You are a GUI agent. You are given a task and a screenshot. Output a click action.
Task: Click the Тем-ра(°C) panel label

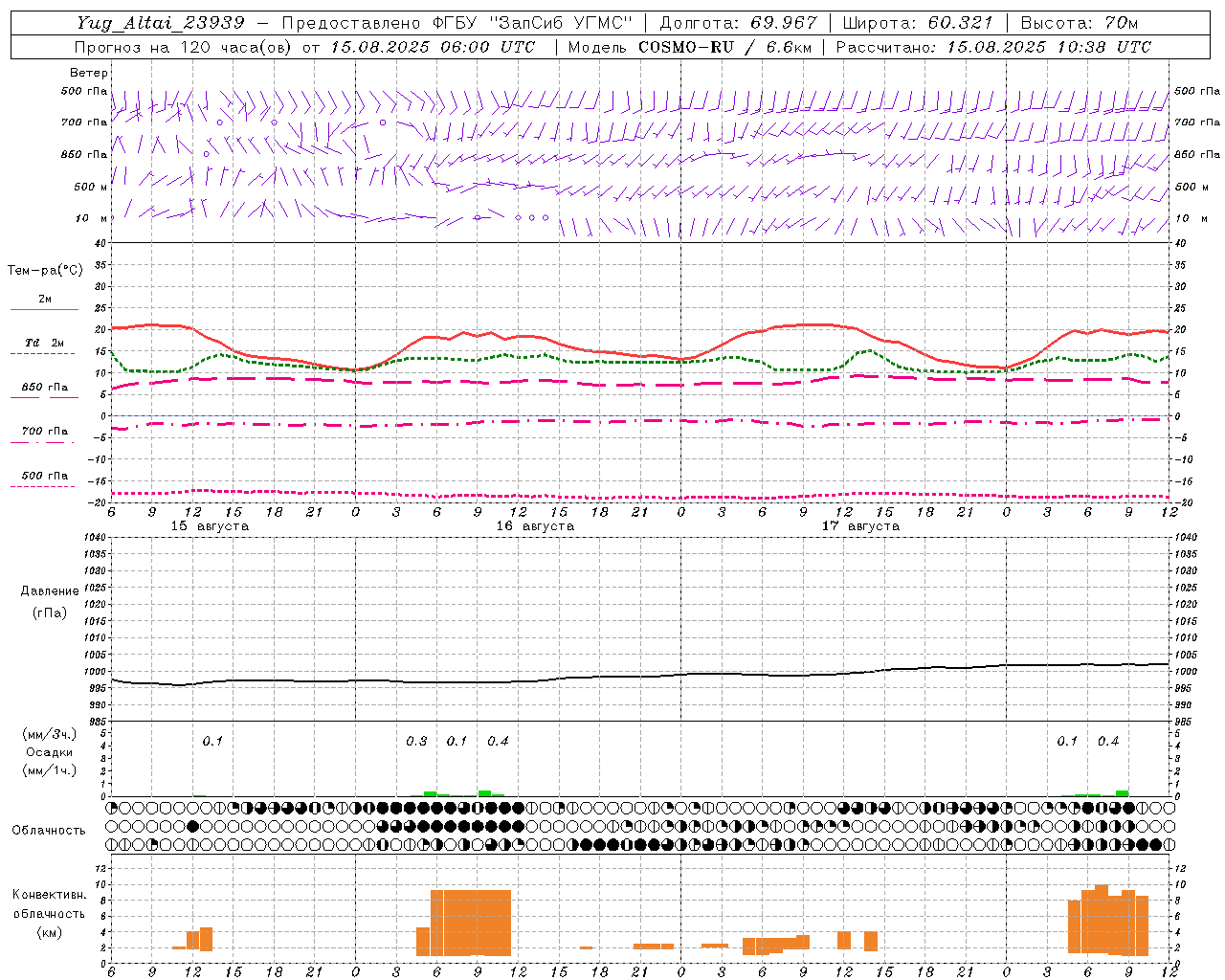point(46,271)
